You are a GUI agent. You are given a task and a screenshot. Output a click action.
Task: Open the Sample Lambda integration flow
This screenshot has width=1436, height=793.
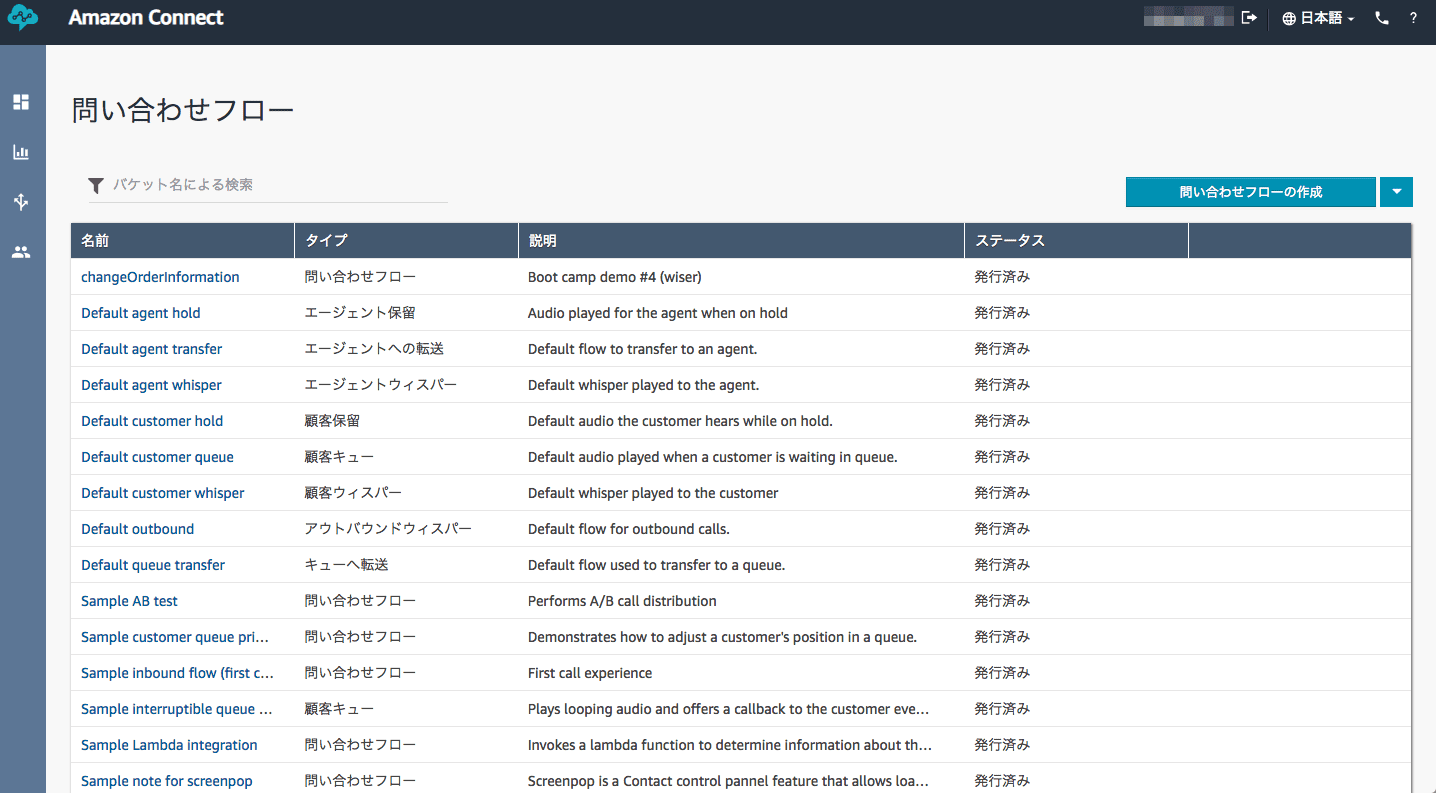pyautogui.click(x=169, y=745)
